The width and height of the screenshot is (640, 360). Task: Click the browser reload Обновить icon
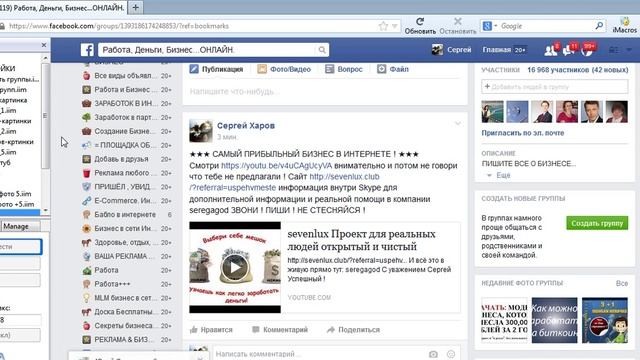[420, 21]
